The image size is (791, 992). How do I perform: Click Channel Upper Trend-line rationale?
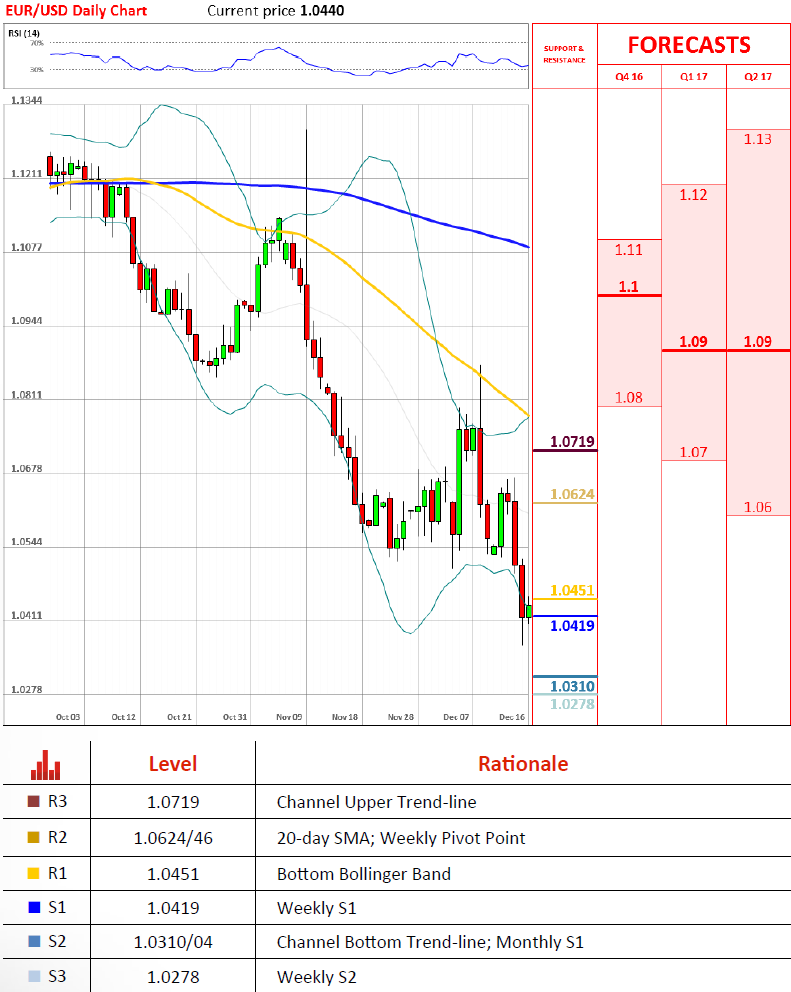(x=377, y=802)
